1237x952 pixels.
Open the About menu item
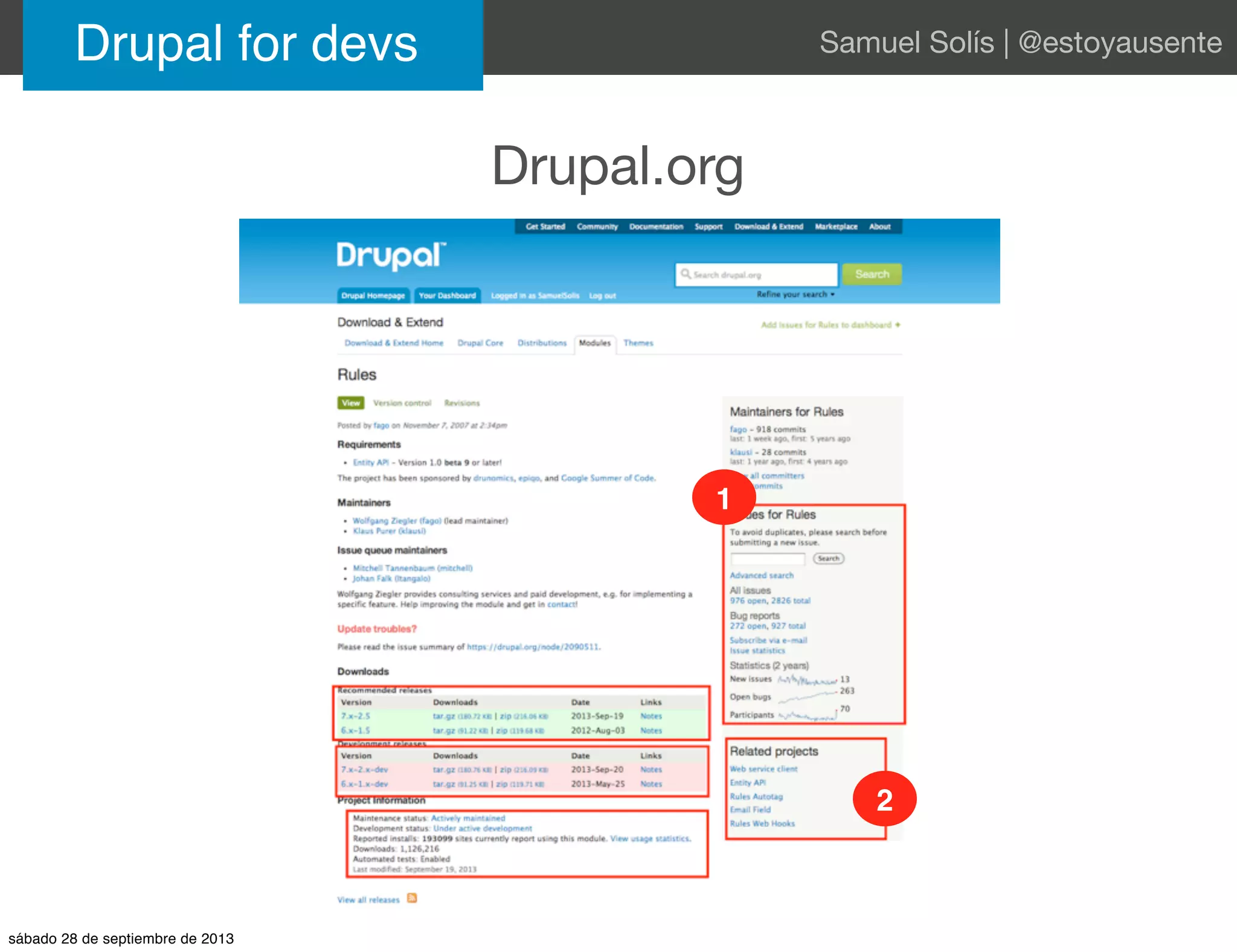pyautogui.click(x=879, y=227)
